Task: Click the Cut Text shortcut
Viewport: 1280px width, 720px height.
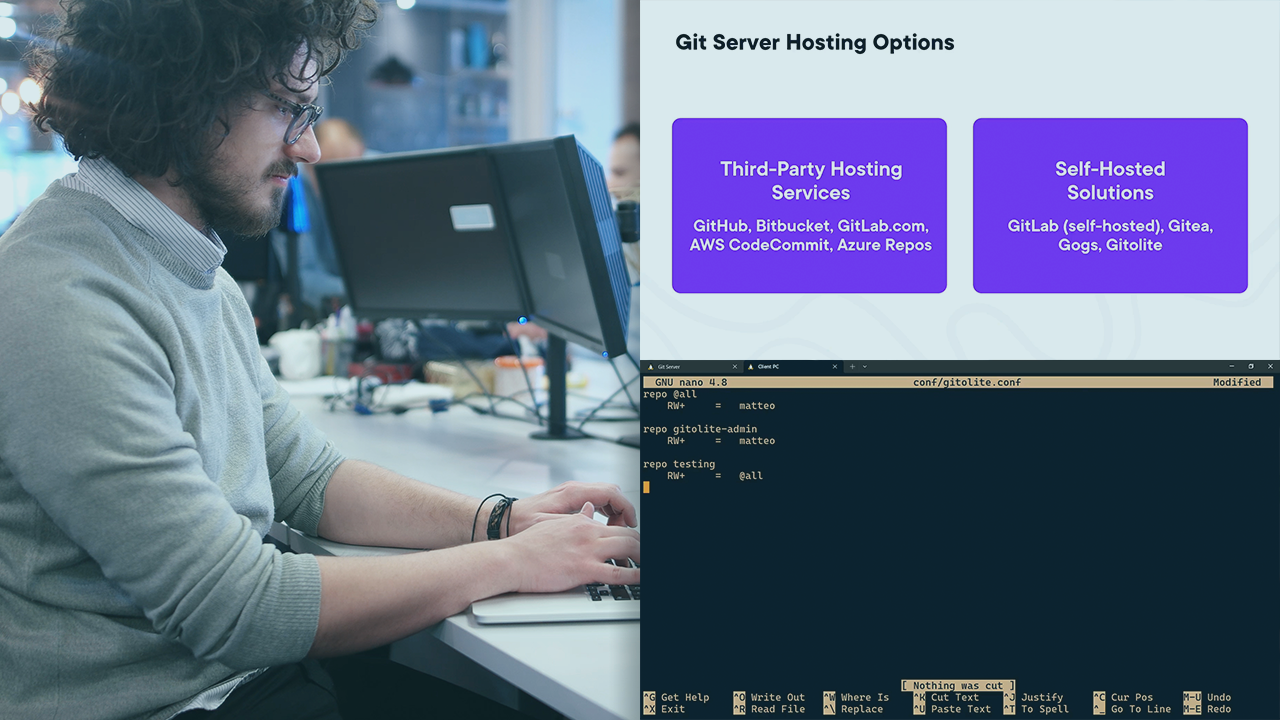Action: tap(957, 697)
